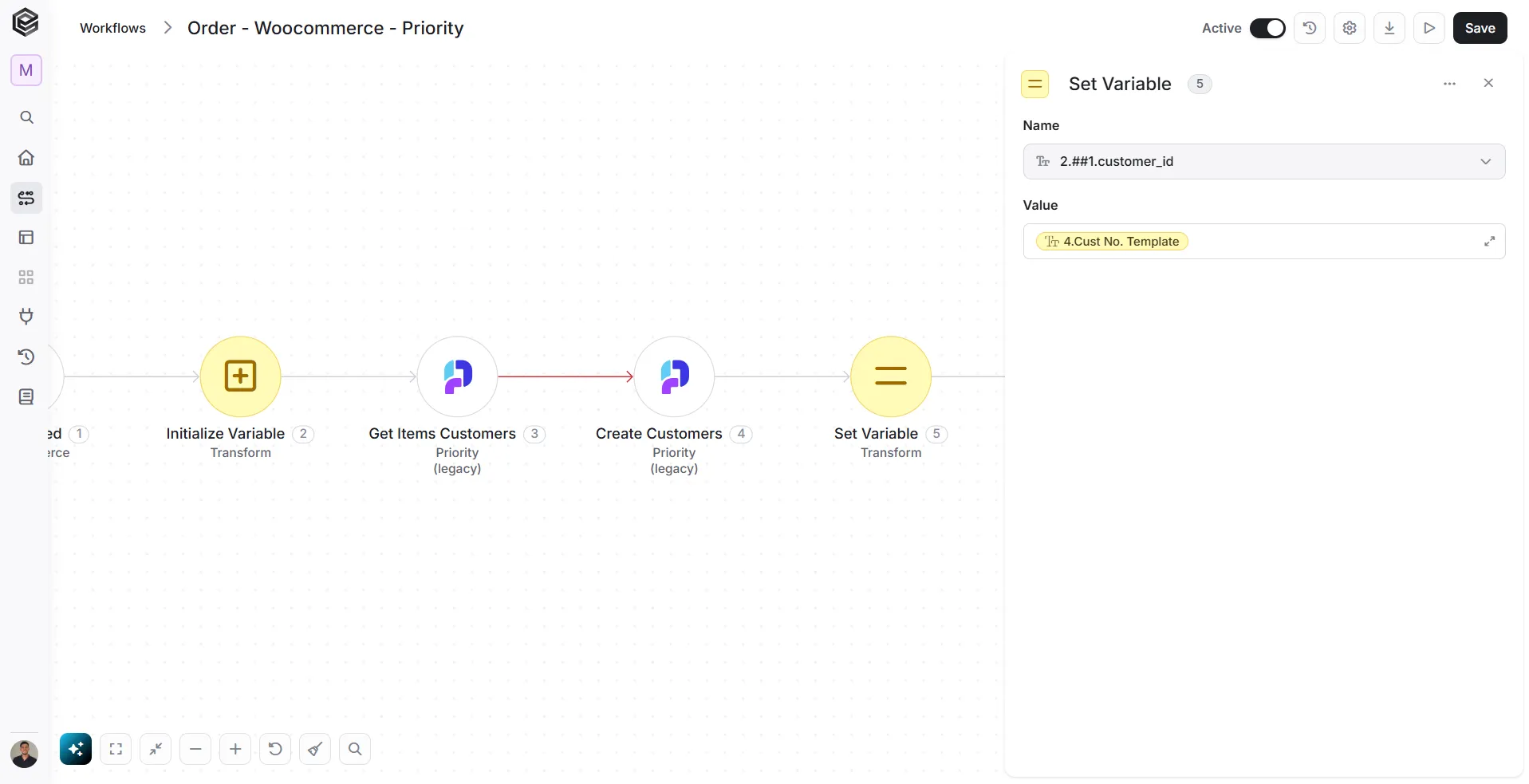Open the logs document sidebar icon
This screenshot has width=1529, height=784.
pyautogui.click(x=26, y=396)
